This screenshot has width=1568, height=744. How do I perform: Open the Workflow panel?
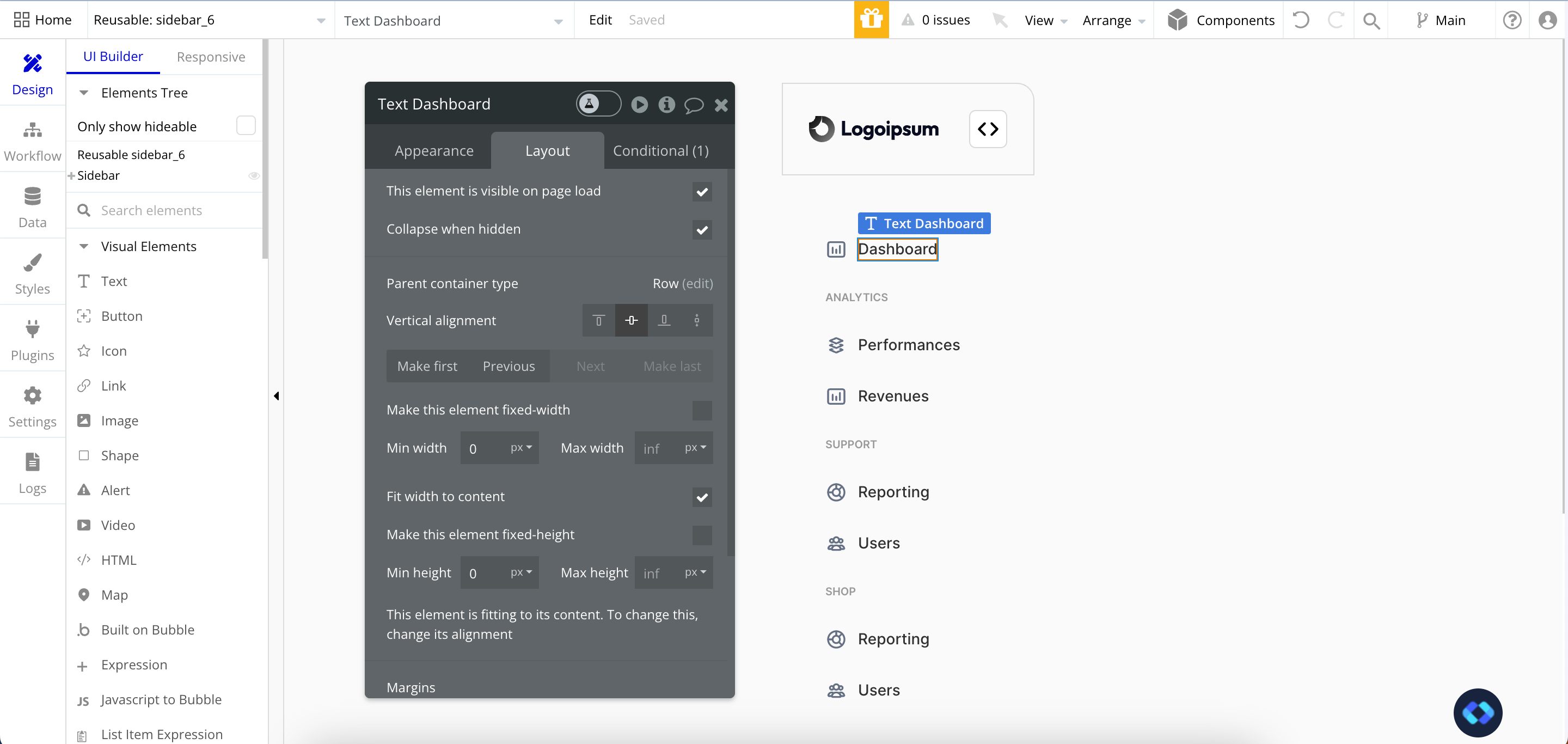[x=32, y=140]
